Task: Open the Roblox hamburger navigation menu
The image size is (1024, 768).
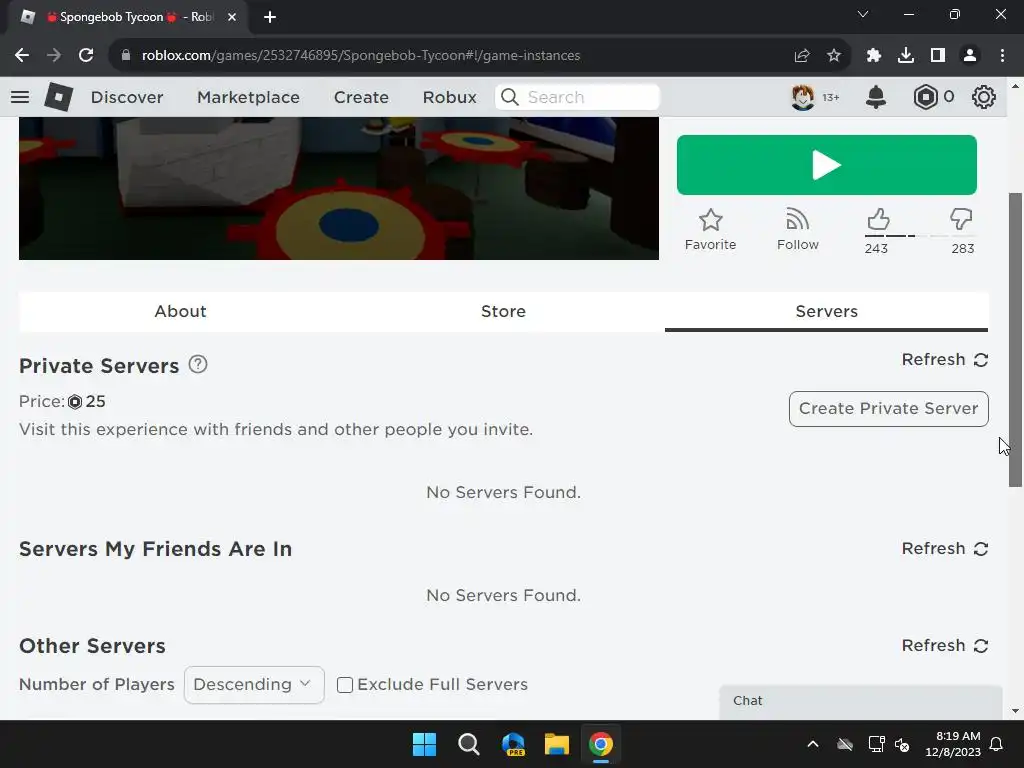Action: pyautogui.click(x=20, y=97)
